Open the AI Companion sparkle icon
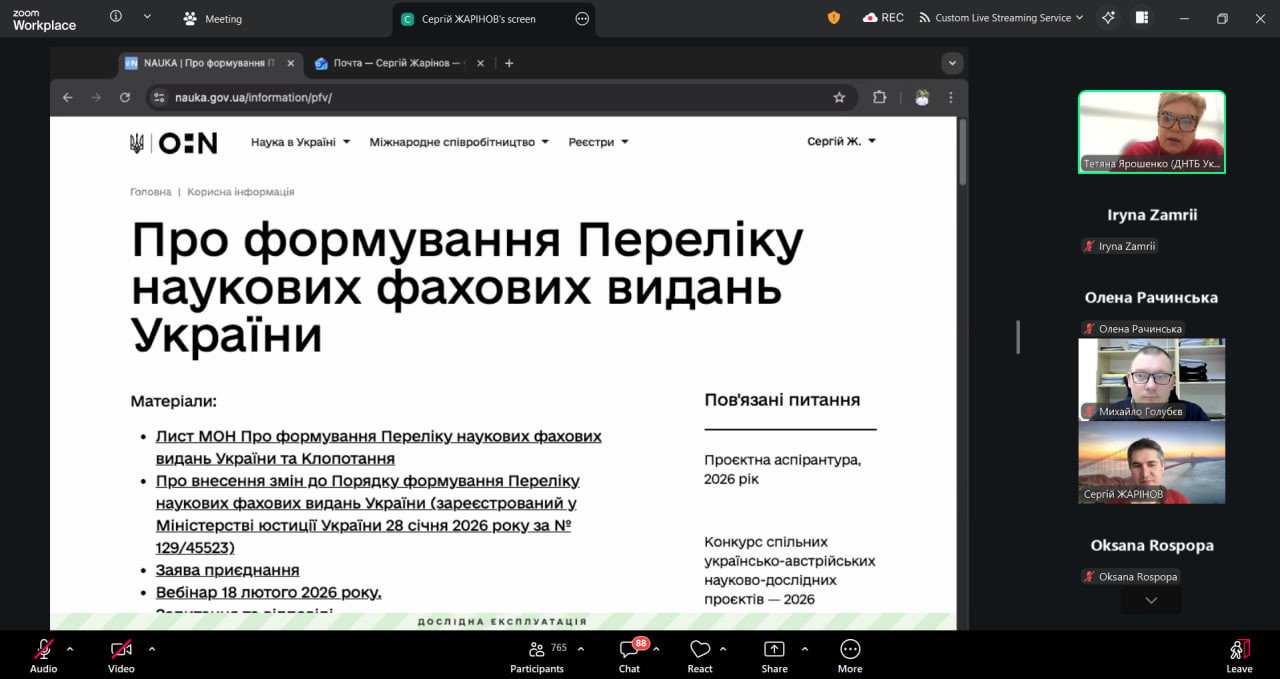This screenshot has width=1280, height=679. coord(1108,18)
